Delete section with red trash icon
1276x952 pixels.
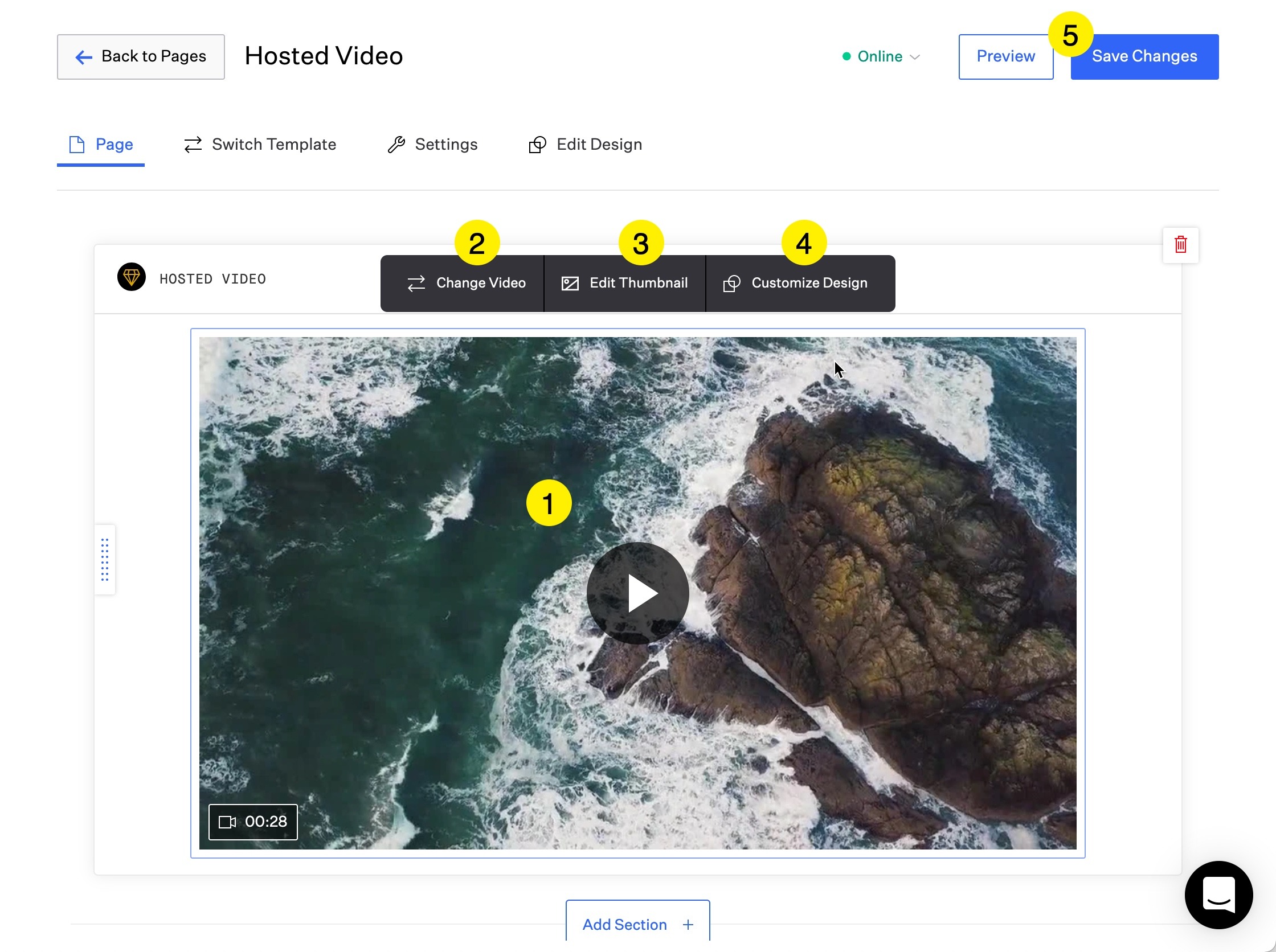1180,245
